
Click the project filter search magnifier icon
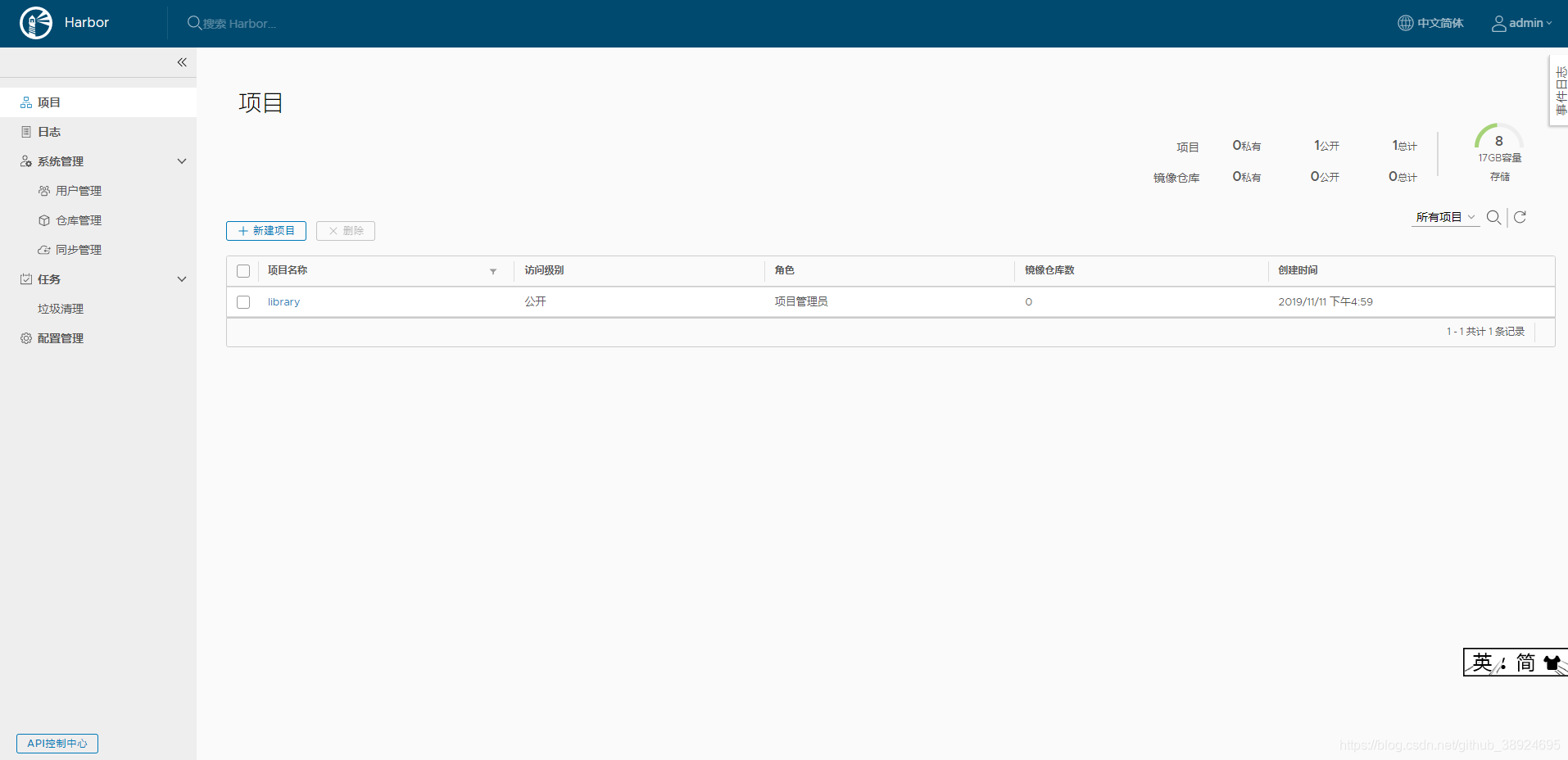(1493, 217)
